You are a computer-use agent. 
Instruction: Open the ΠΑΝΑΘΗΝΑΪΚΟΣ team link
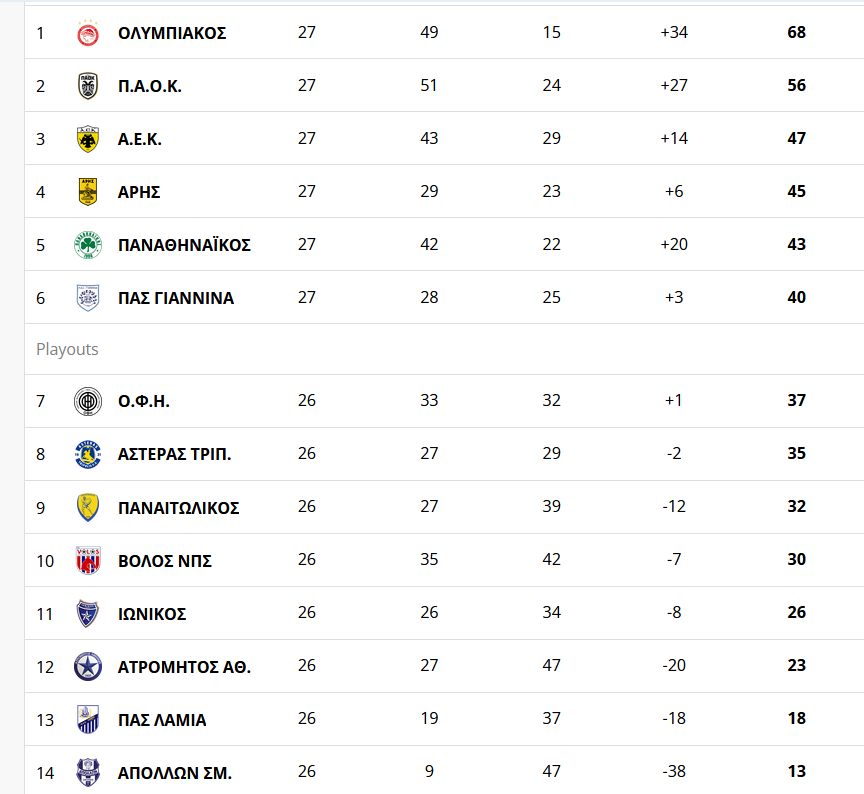(184, 245)
